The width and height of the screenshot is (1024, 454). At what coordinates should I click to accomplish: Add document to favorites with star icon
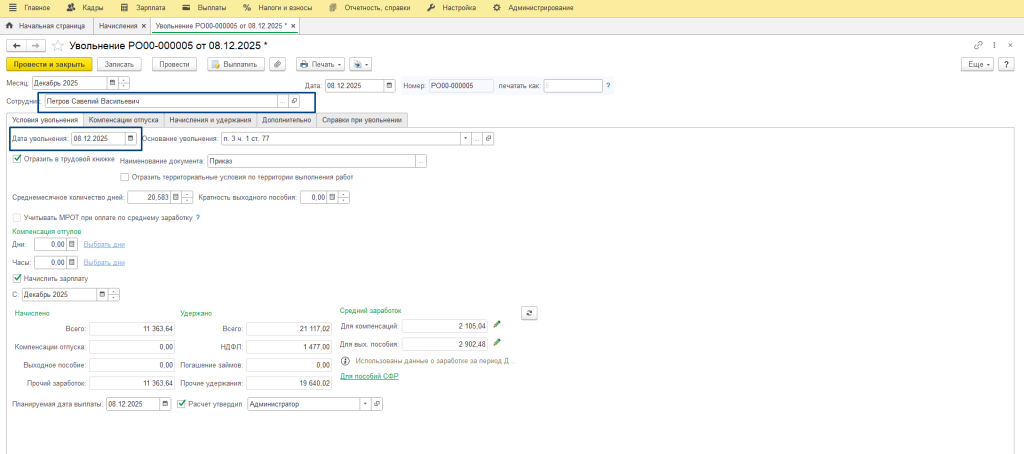[57, 46]
